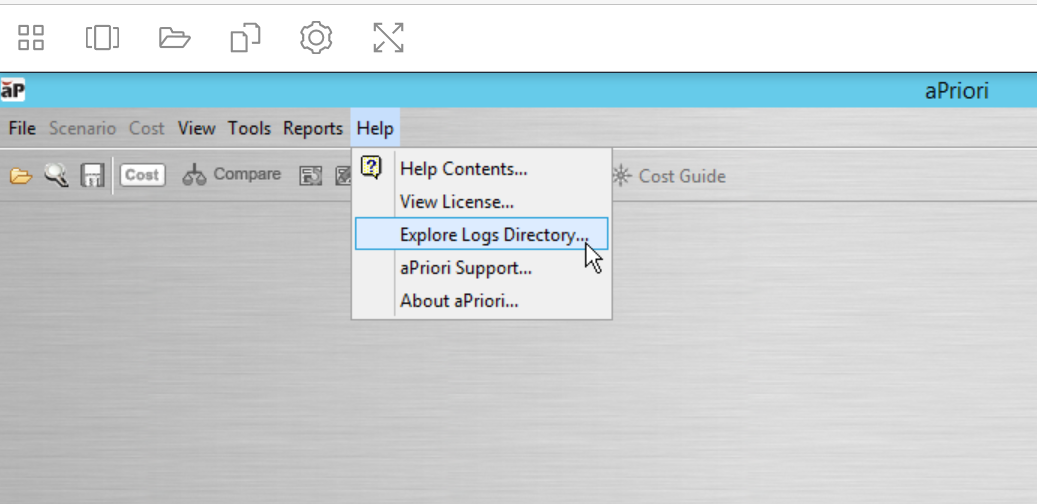1037x504 pixels.
Task: Click the magnifying glass search icon
Action: point(56,175)
